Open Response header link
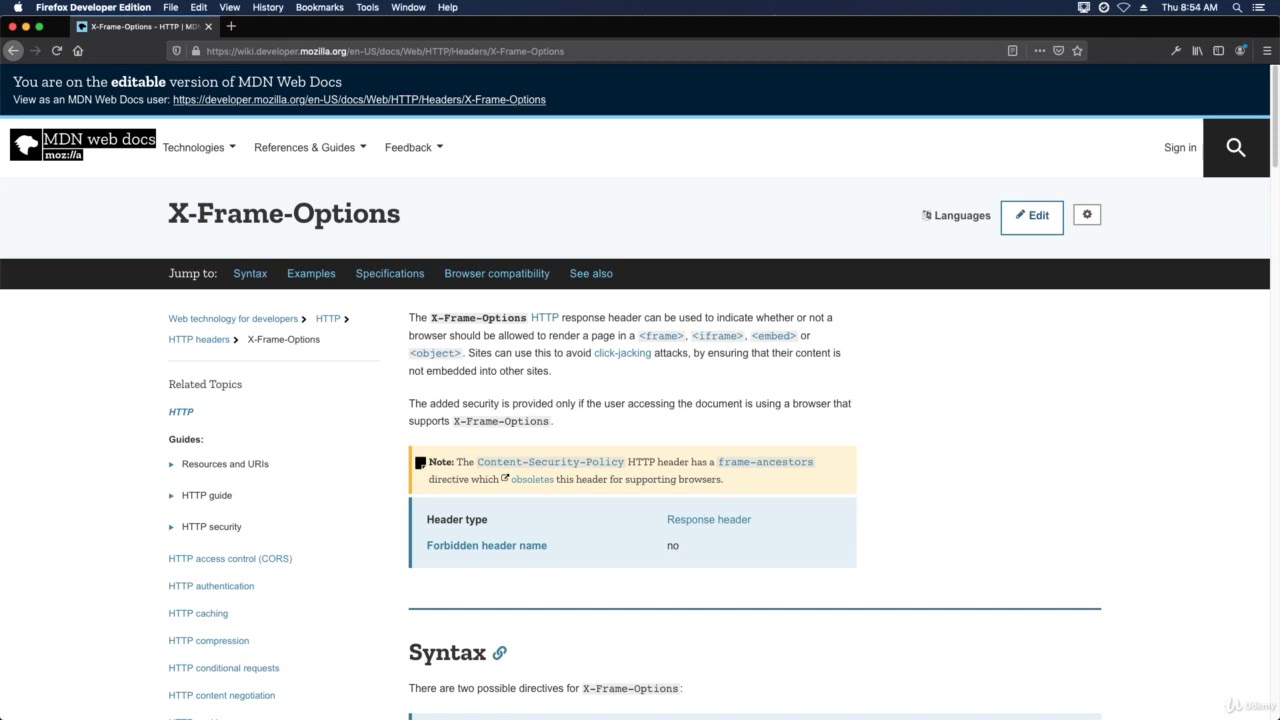1280x720 pixels. (x=709, y=520)
